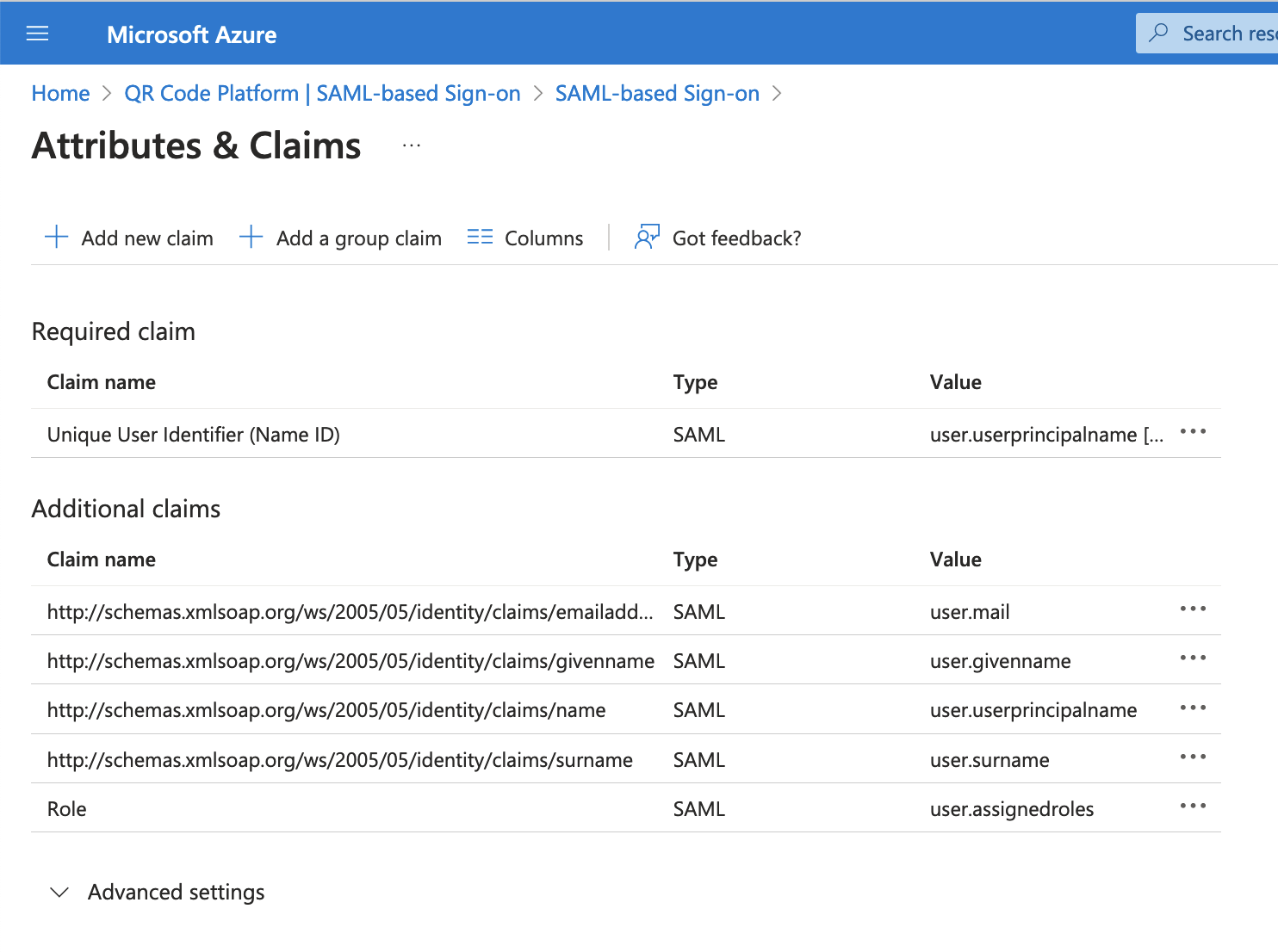
Task: Click the user.givenname value cell
Action: pyautogui.click(x=1001, y=661)
